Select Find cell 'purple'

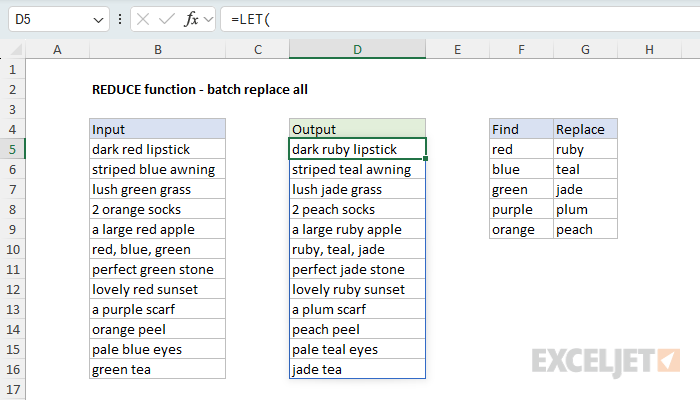click(521, 209)
